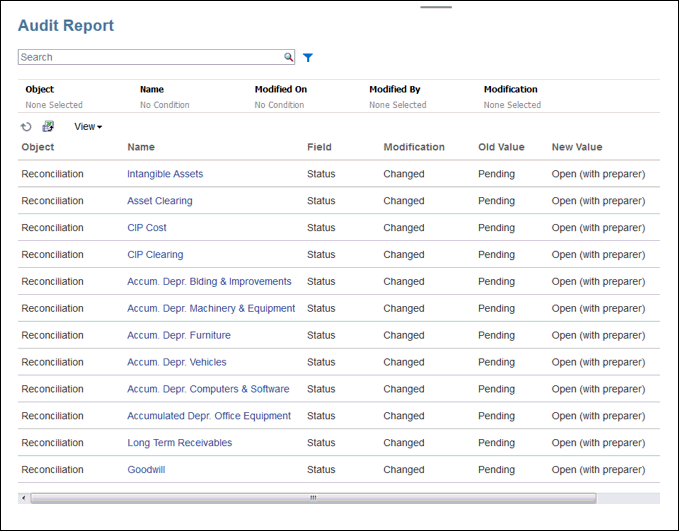
Task: Open the filter funnel icon
Action: tap(308, 58)
